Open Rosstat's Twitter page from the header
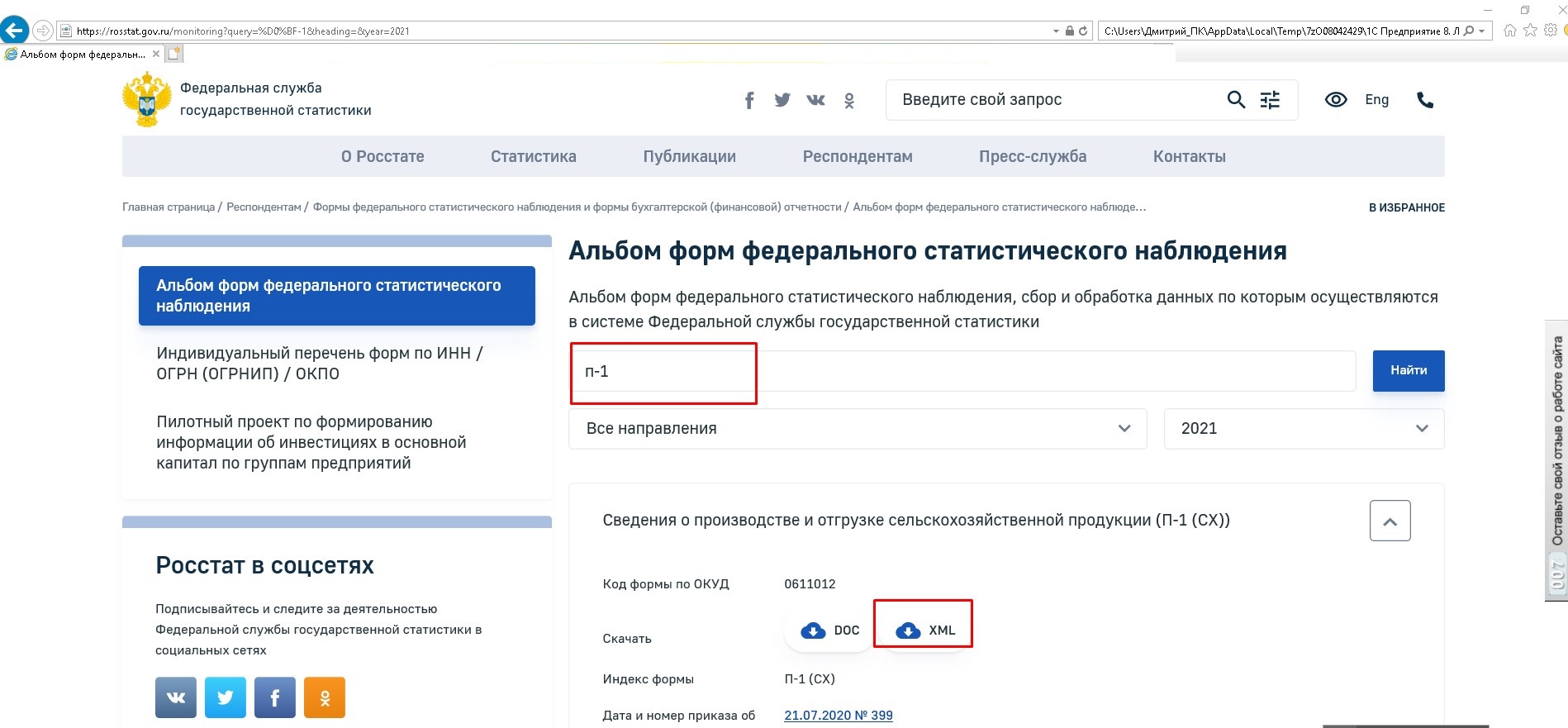 pos(782,100)
